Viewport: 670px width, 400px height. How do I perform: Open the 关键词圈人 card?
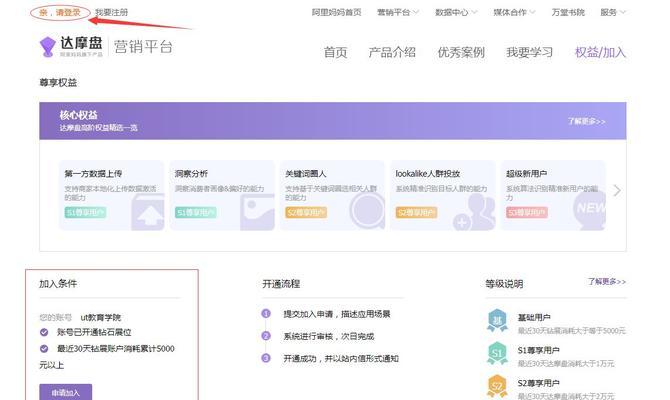coord(332,195)
